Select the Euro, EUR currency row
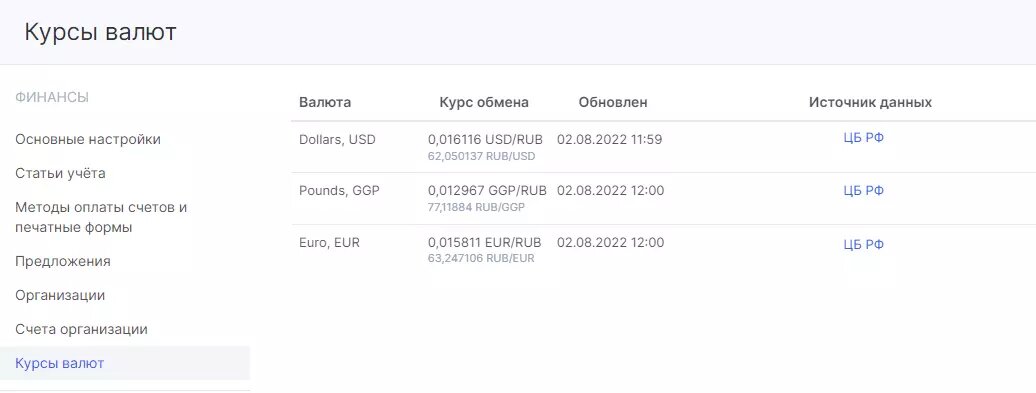1036x393 pixels. (x=663, y=251)
